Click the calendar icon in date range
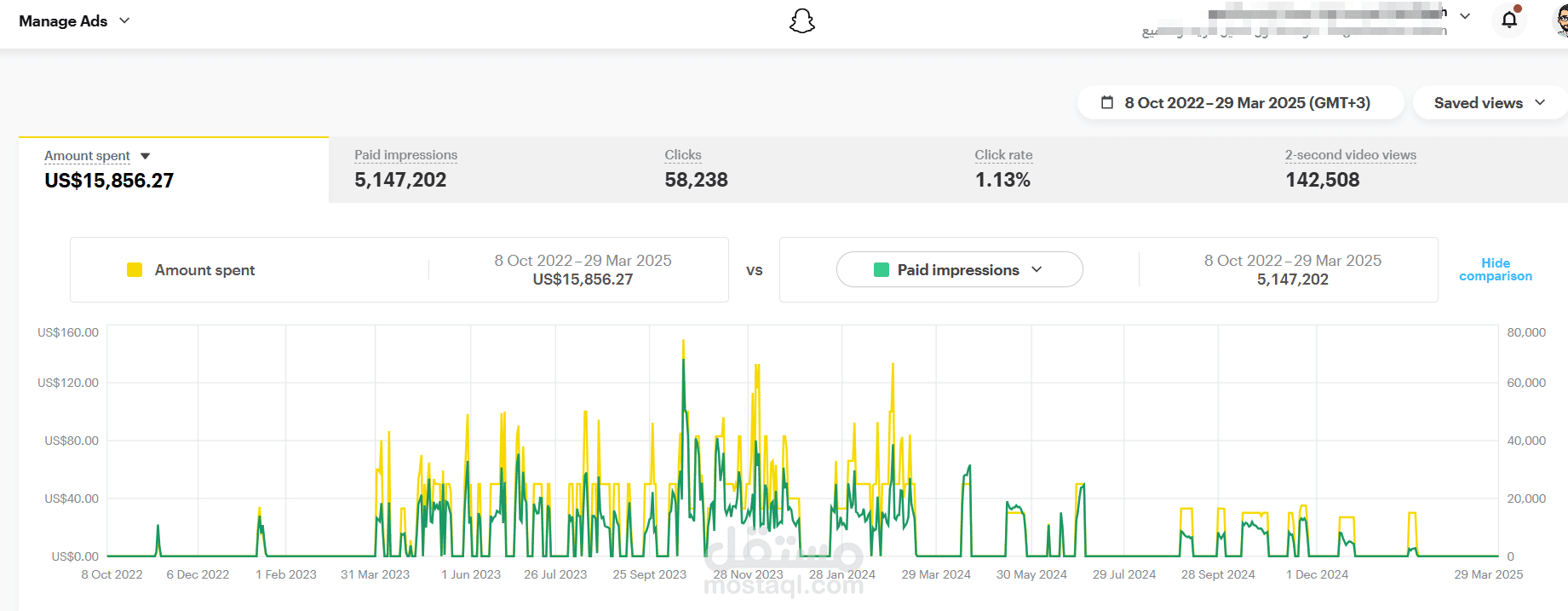This screenshot has height=611, width=1568. click(x=1107, y=102)
